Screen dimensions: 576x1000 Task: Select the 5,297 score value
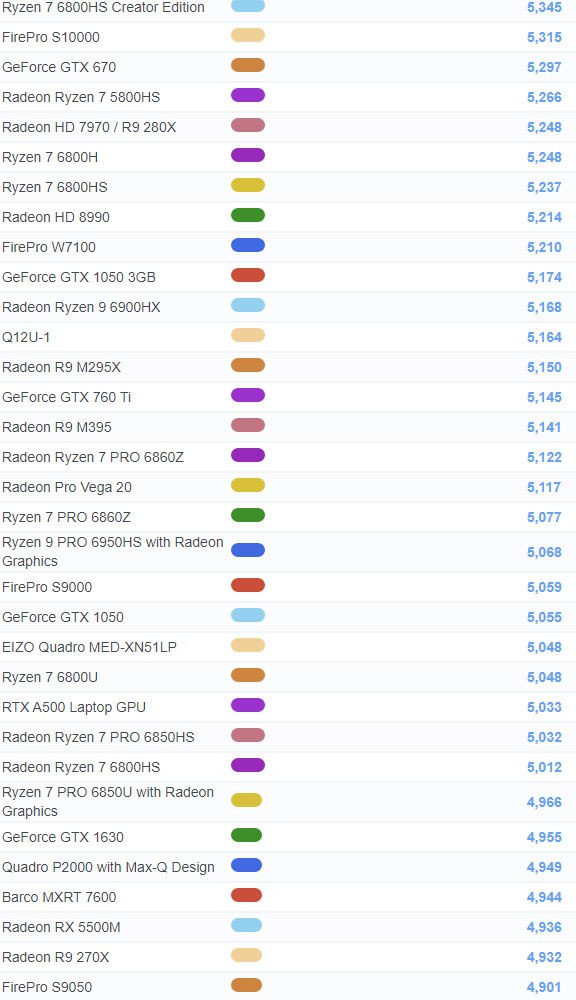click(544, 67)
